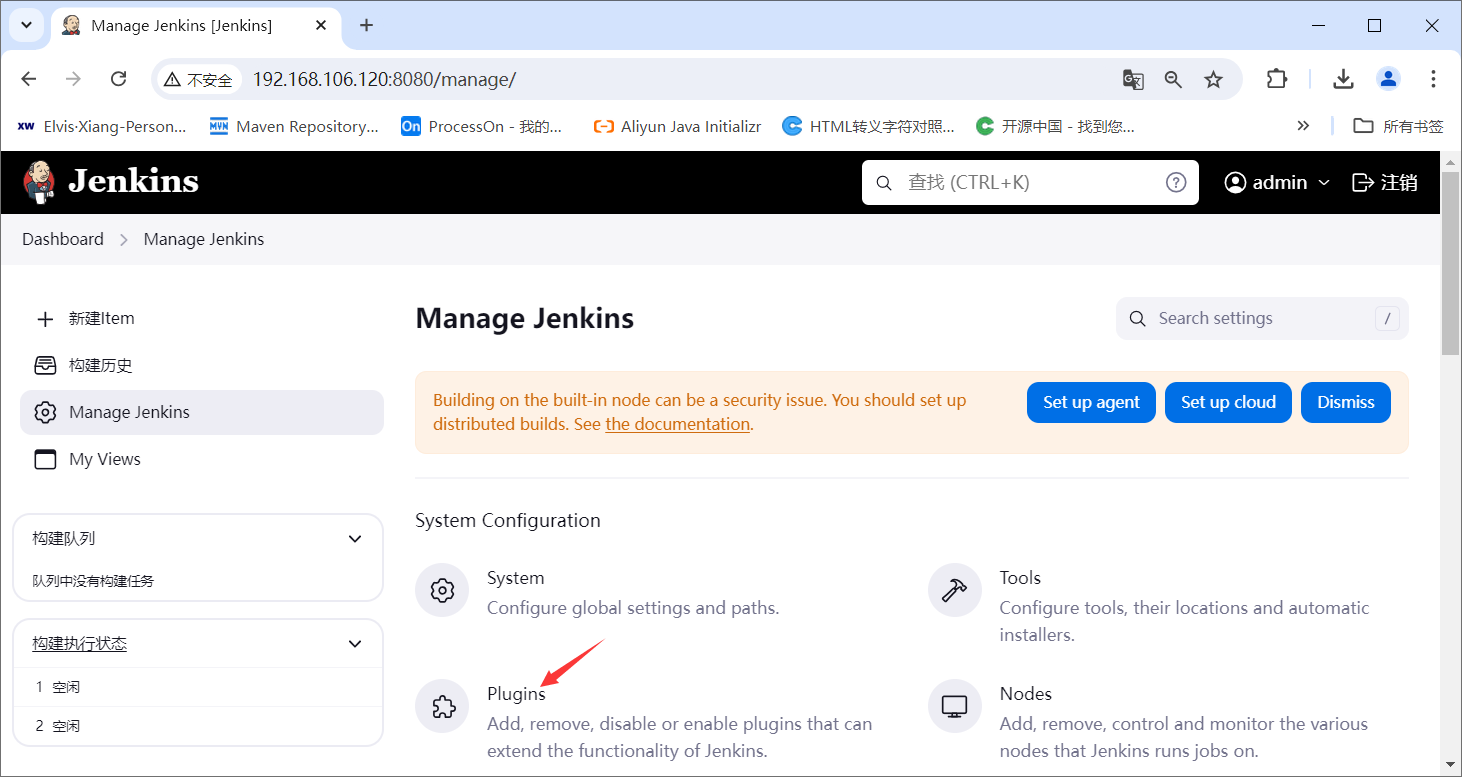Screen dimensions: 1462x777
Task: Open the HTML转义字符对照 bookmark
Action: pyautogui.click(x=869, y=126)
